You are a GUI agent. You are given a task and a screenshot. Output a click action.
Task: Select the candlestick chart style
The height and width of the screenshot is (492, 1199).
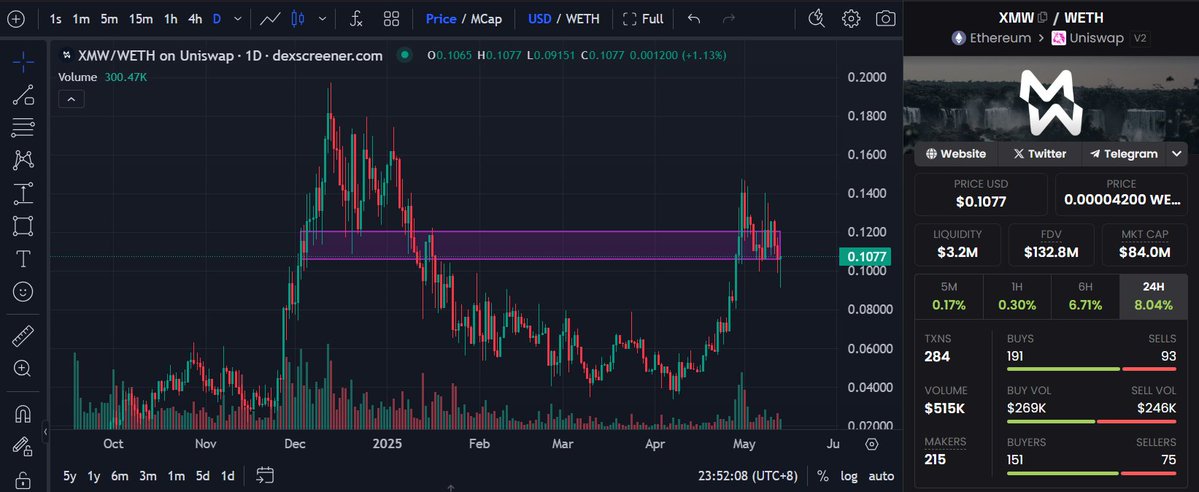pyautogui.click(x=298, y=19)
